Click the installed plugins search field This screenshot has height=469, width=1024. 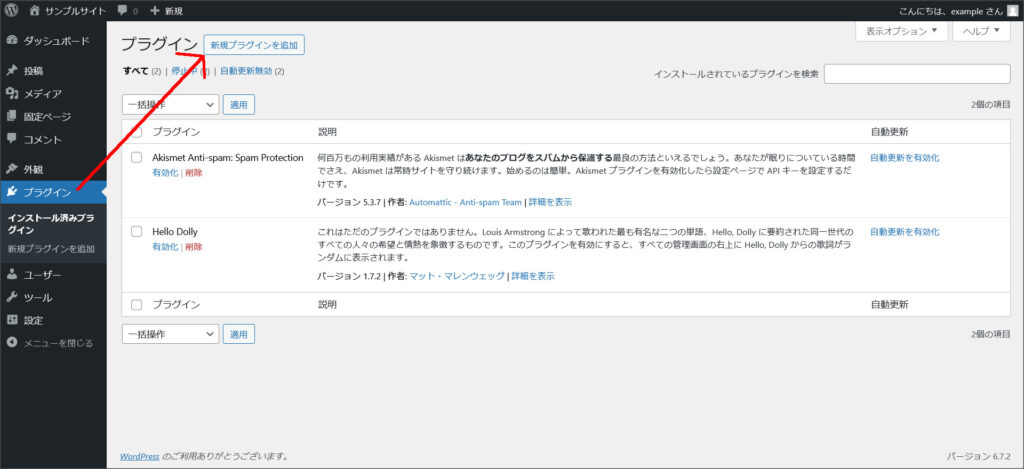(x=916, y=74)
